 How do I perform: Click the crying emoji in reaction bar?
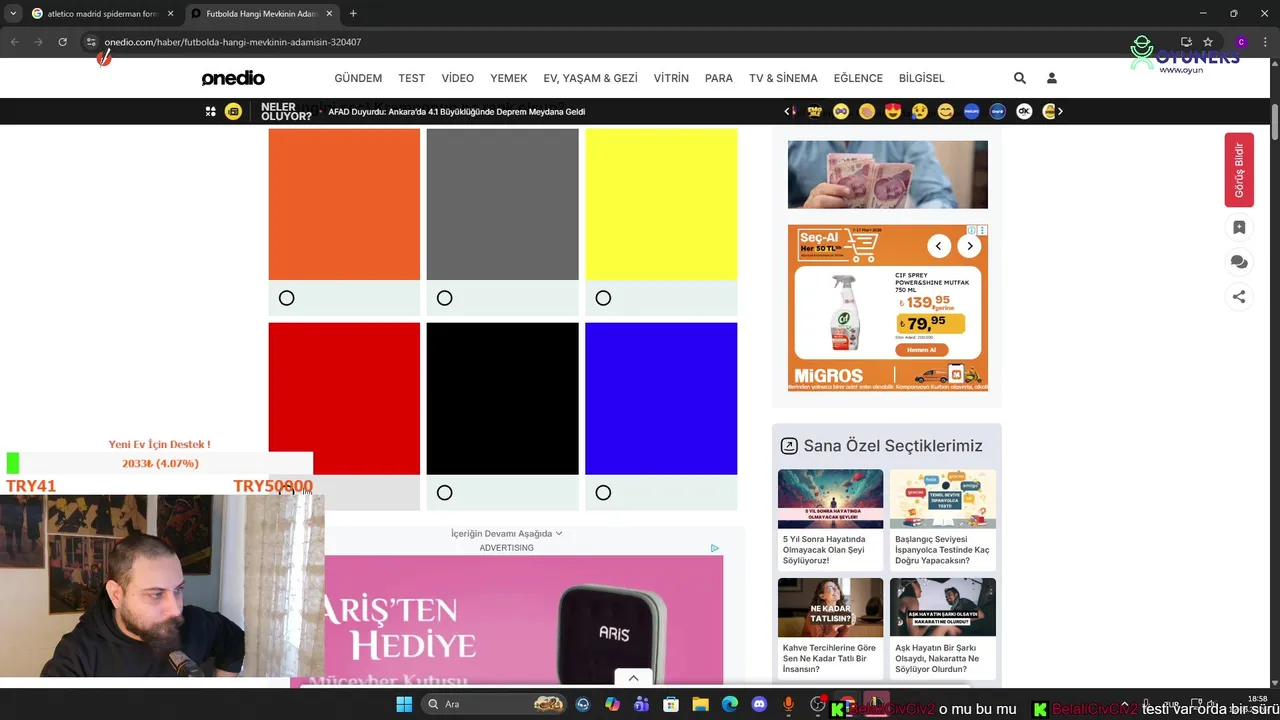coord(919,111)
